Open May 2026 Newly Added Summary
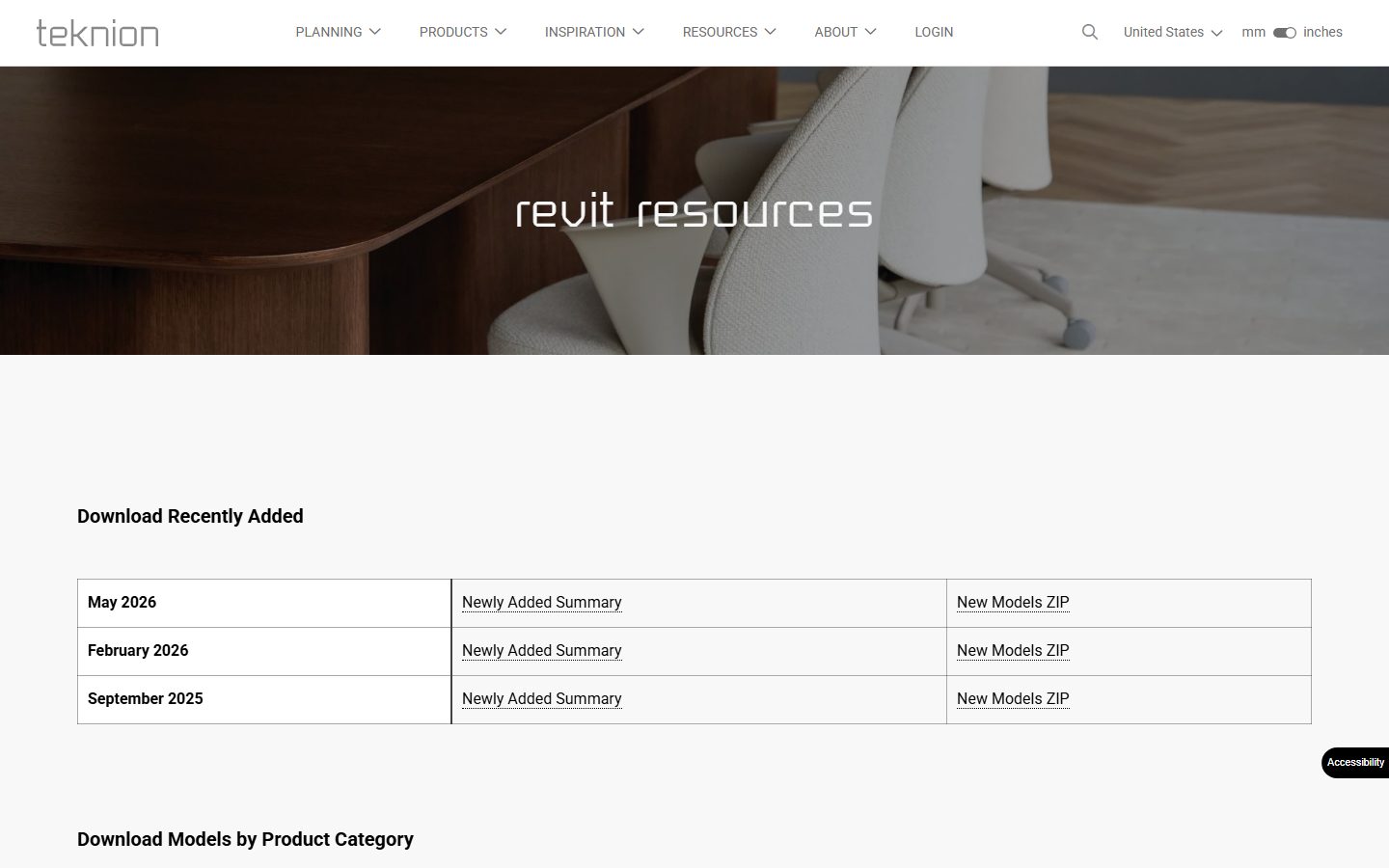The image size is (1389, 868). 542,603
